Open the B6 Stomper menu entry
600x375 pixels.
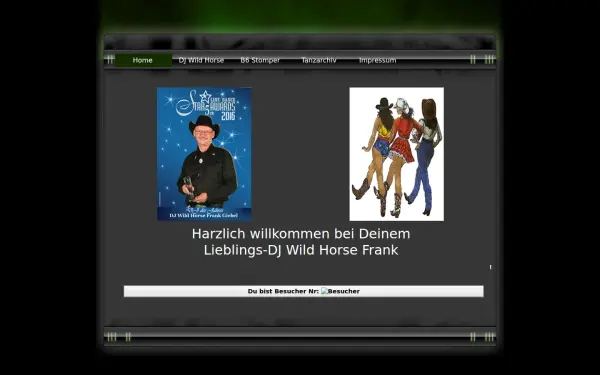(x=260, y=60)
